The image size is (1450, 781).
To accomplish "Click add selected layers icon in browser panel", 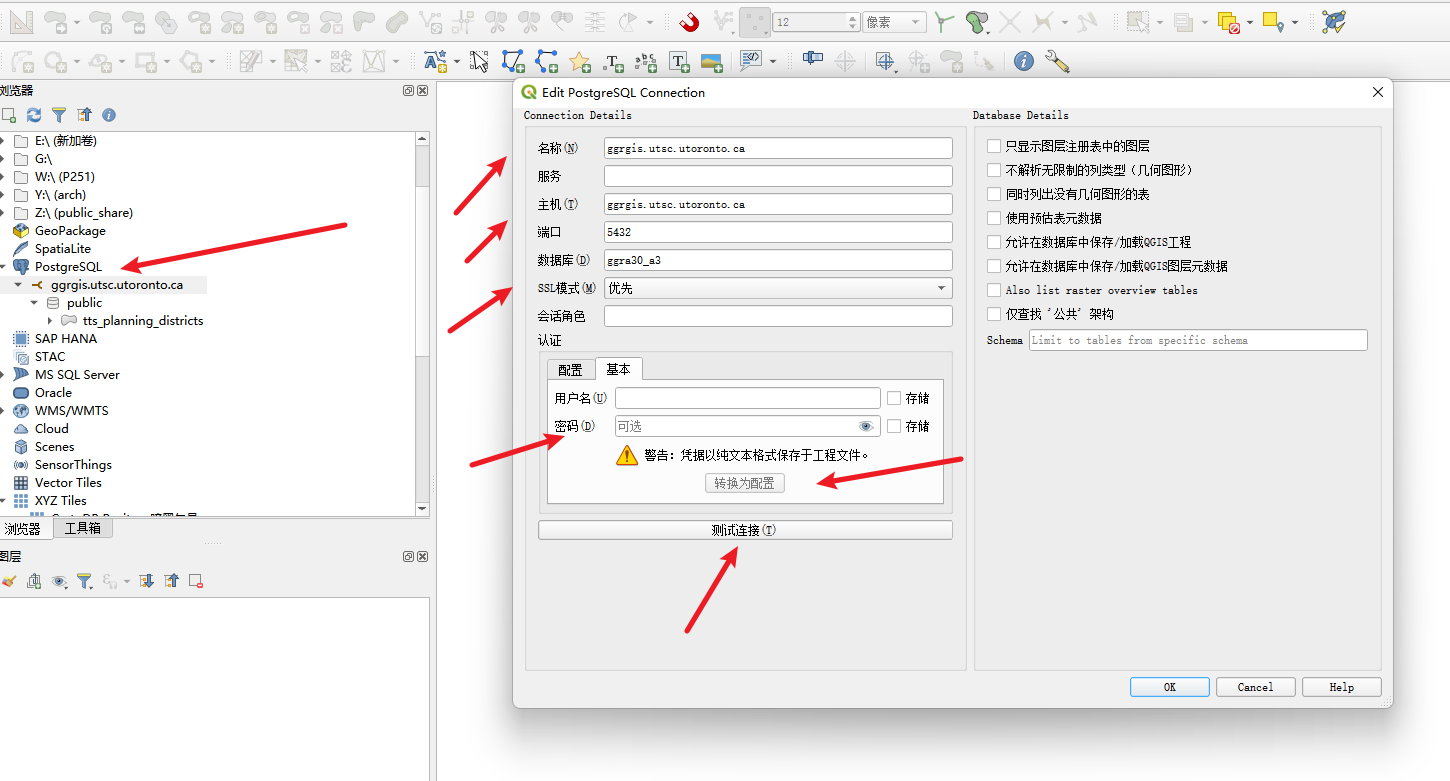I will tap(8, 115).
